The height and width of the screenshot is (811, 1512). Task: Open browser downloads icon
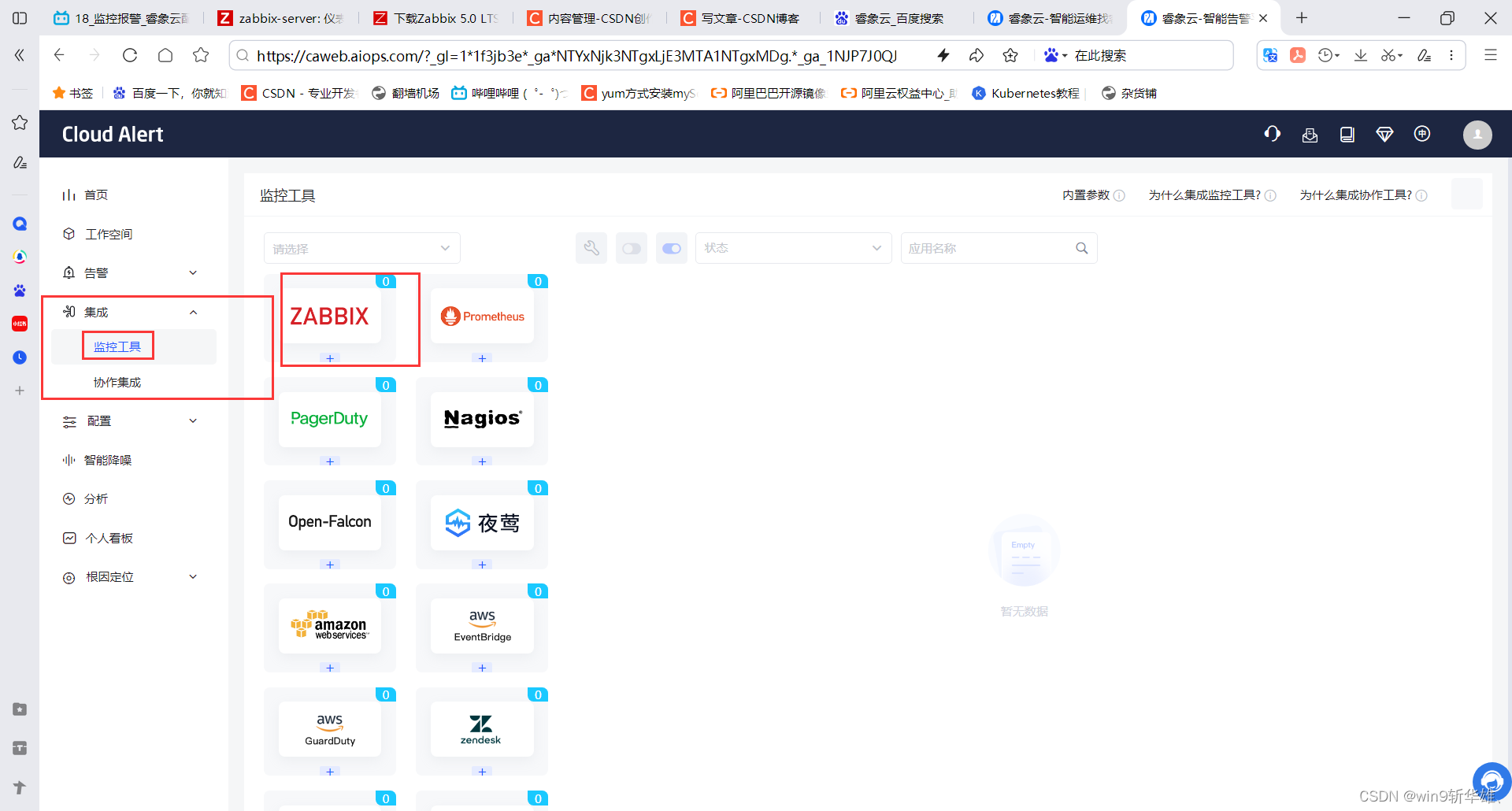1360,55
